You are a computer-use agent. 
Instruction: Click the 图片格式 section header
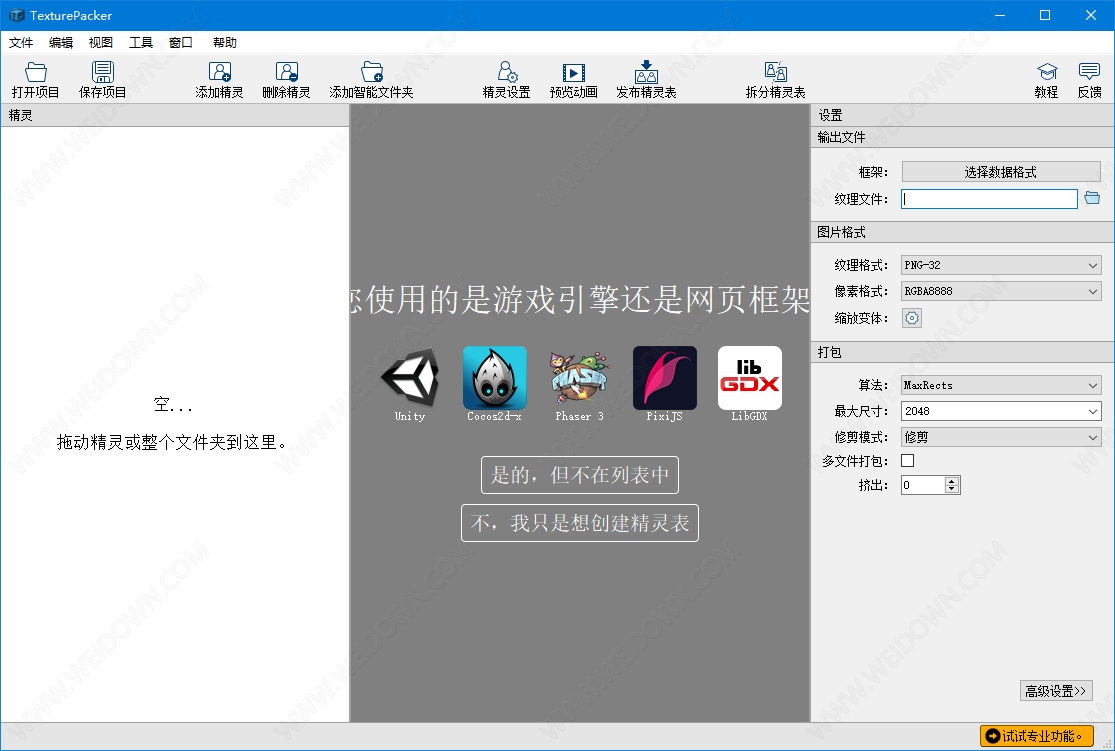(x=962, y=233)
